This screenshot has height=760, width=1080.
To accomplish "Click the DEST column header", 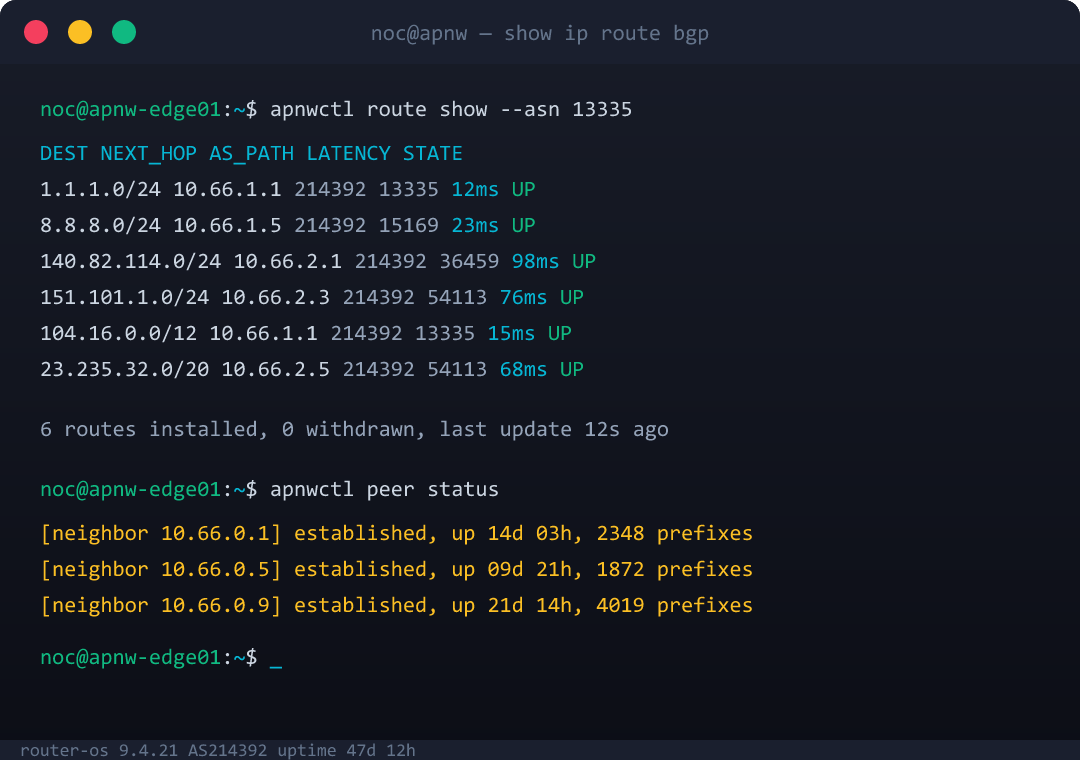I will (64, 153).
